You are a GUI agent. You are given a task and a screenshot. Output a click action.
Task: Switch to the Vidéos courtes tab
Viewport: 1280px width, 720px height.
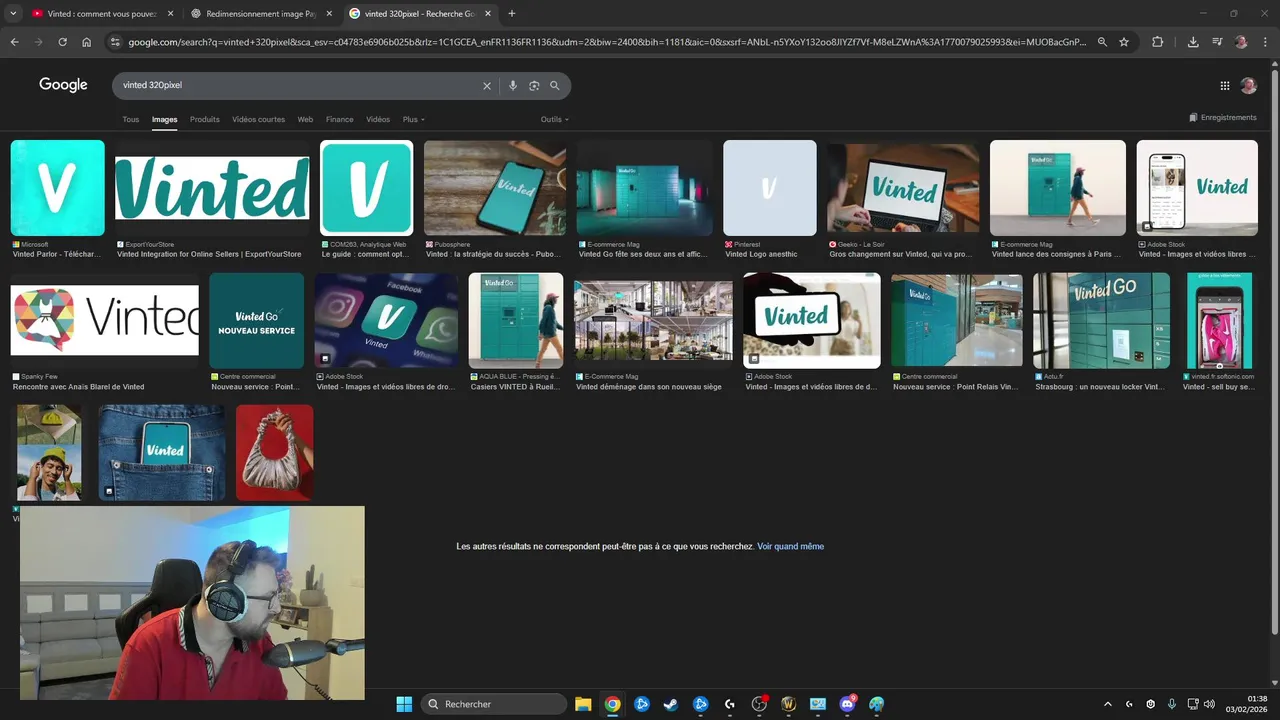pos(258,119)
